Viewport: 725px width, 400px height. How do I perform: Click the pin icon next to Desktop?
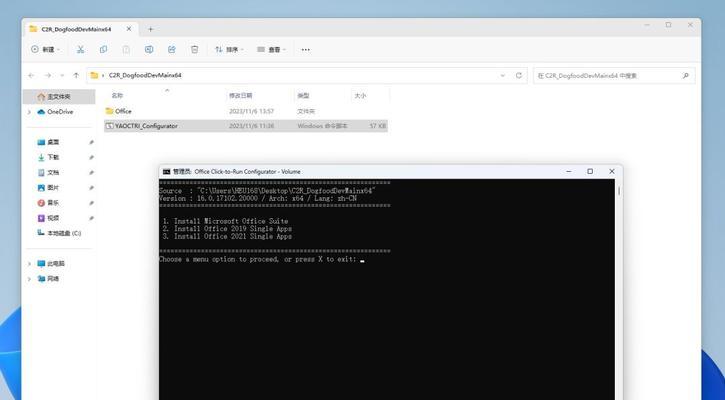[x=92, y=142]
